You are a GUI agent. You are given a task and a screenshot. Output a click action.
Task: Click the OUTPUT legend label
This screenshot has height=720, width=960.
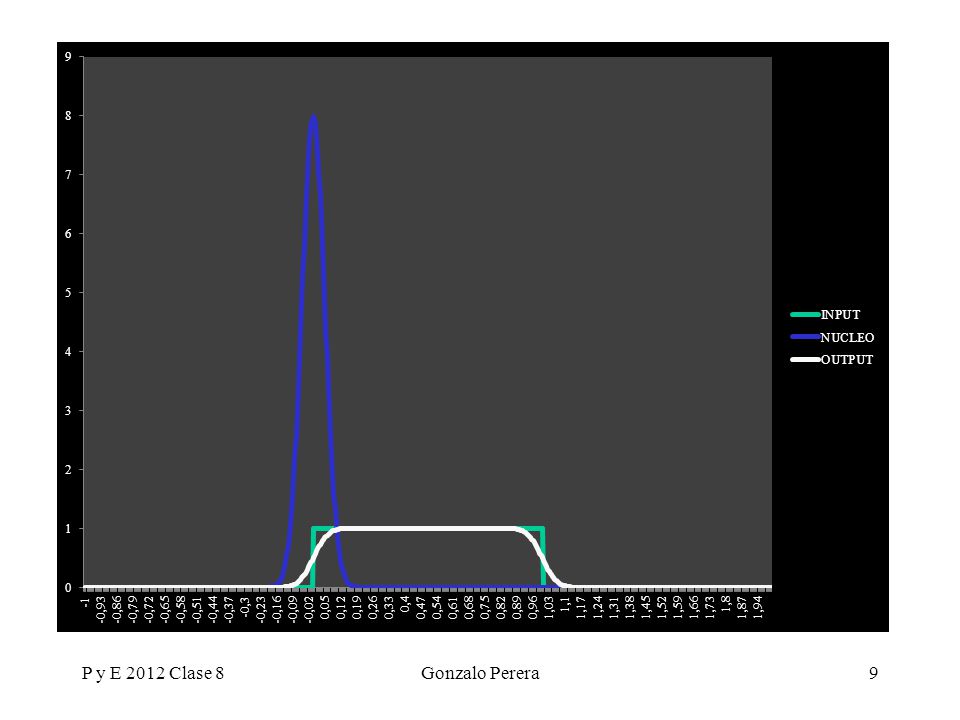pos(847,360)
